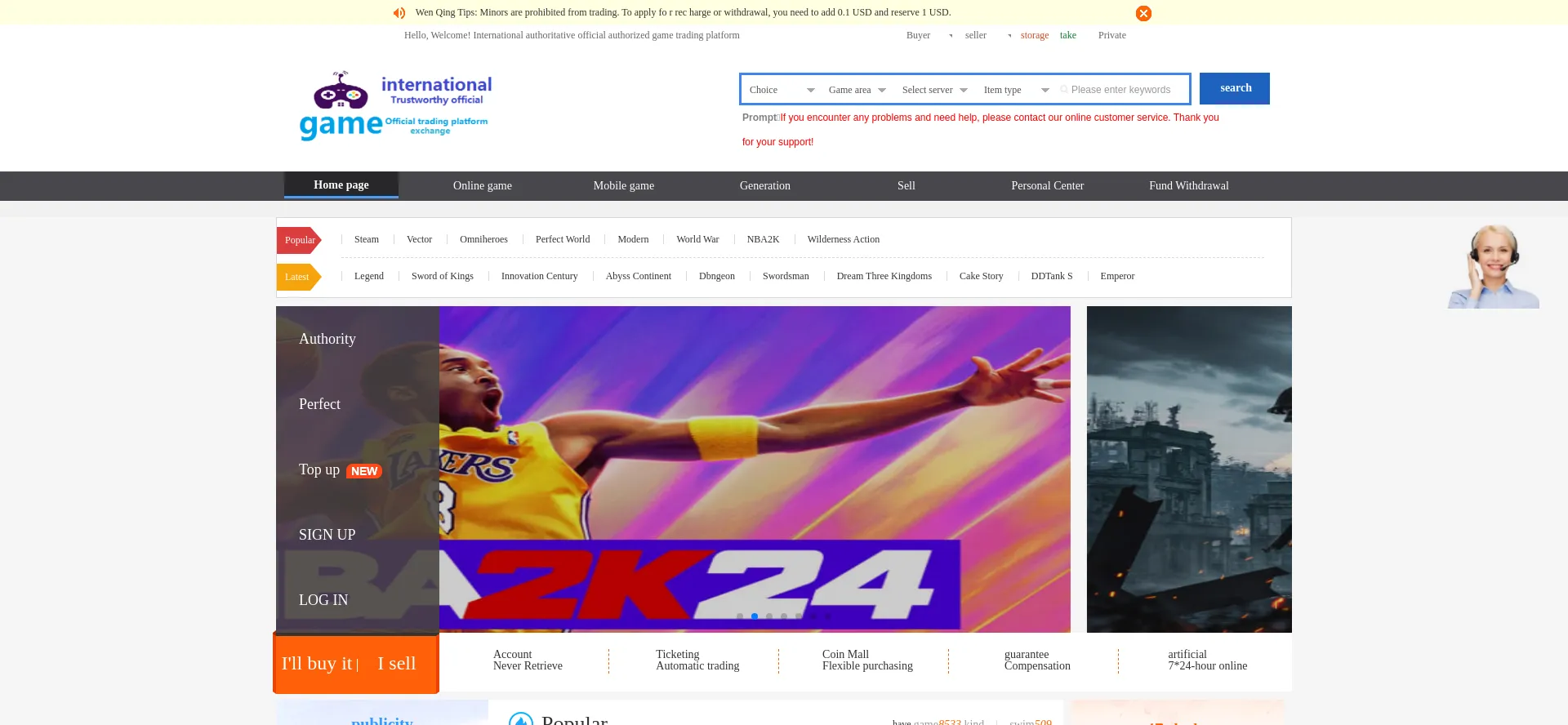Click the I'll buy it button

click(x=317, y=663)
